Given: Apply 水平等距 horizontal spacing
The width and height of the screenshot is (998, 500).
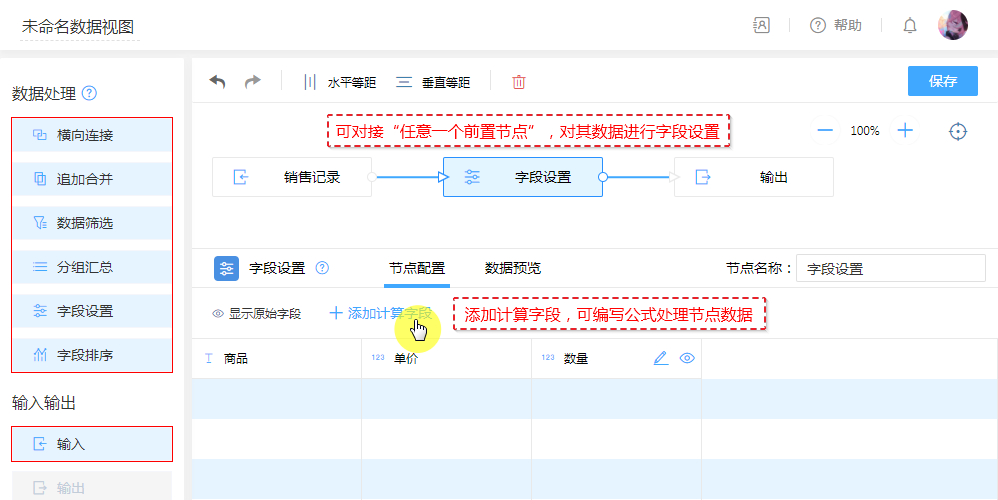Looking at the screenshot, I should [x=340, y=82].
